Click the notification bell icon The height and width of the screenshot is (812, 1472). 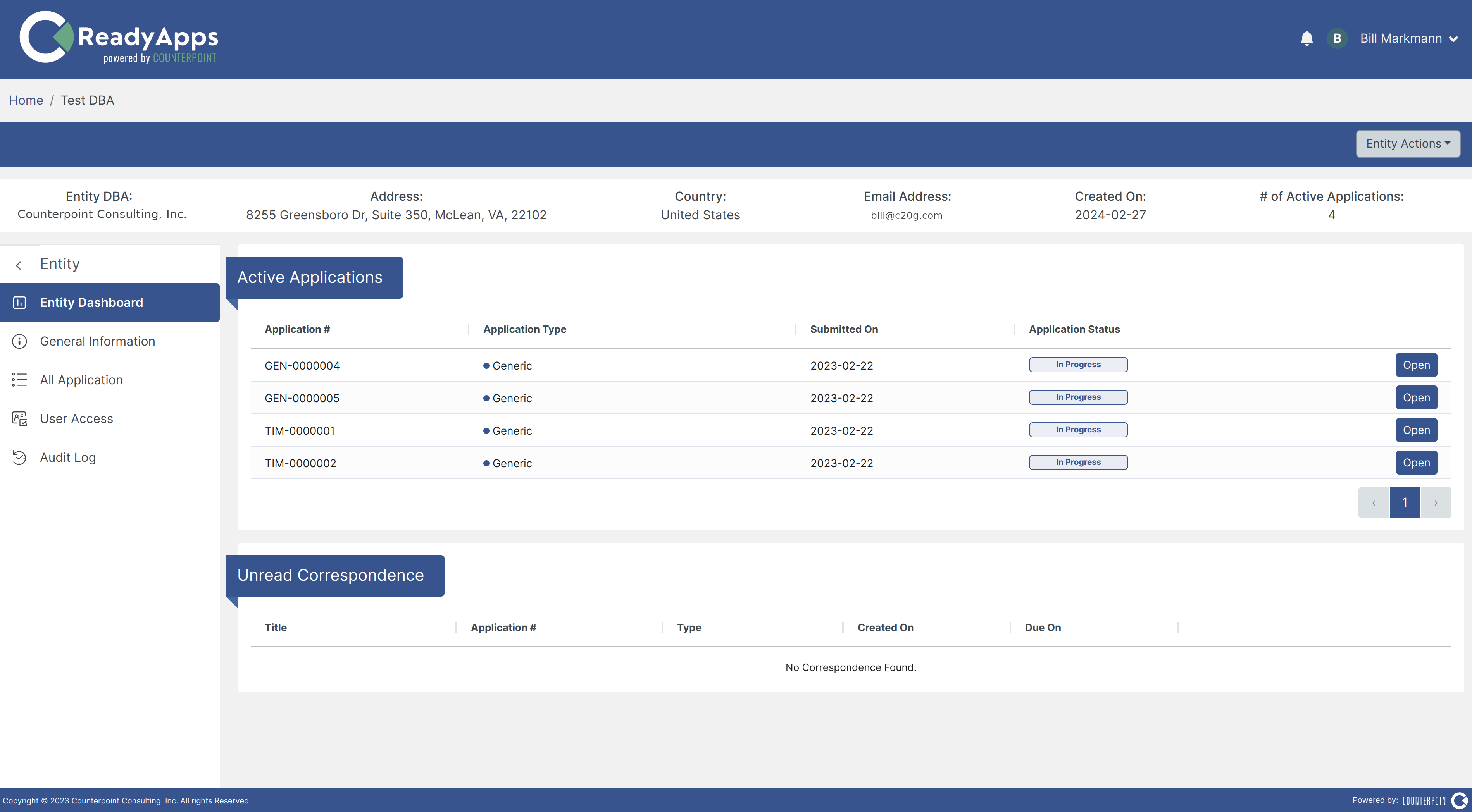[1306, 38]
